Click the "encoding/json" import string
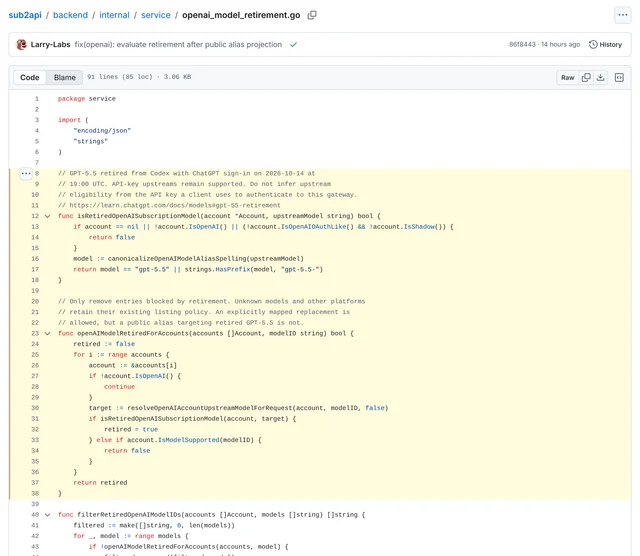Screen dimensions: 640x556 pyautogui.click(x=102, y=131)
